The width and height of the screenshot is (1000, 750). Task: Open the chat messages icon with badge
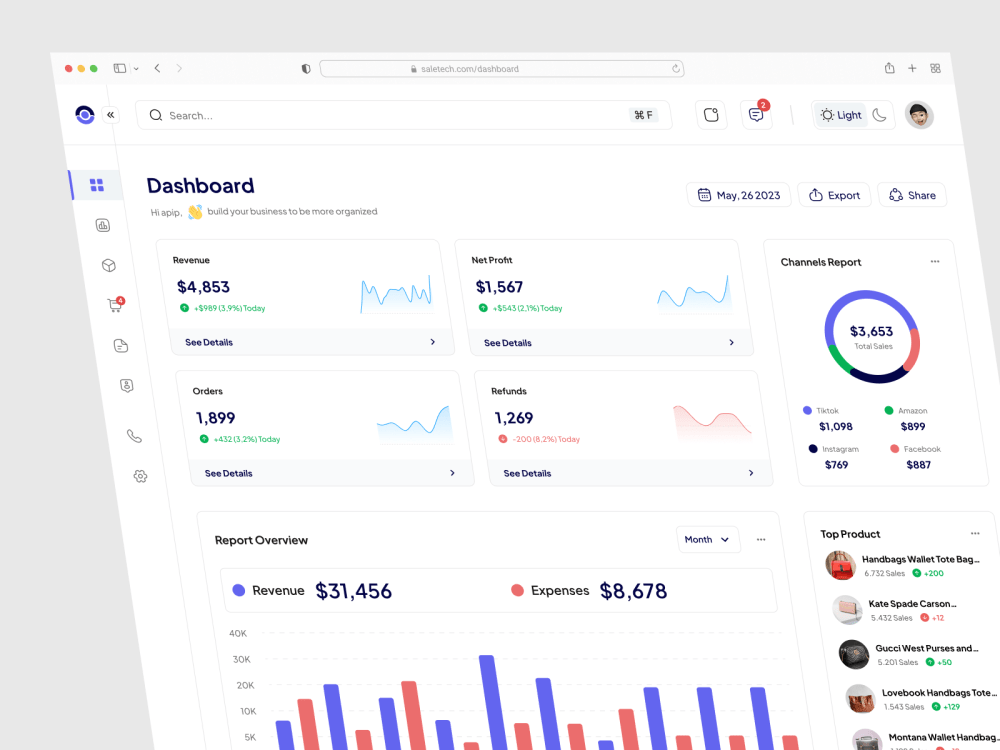(x=756, y=115)
